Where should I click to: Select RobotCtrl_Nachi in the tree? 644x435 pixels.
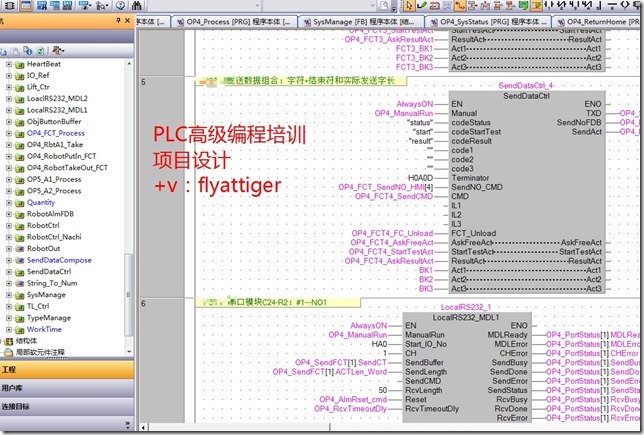[x=54, y=237]
